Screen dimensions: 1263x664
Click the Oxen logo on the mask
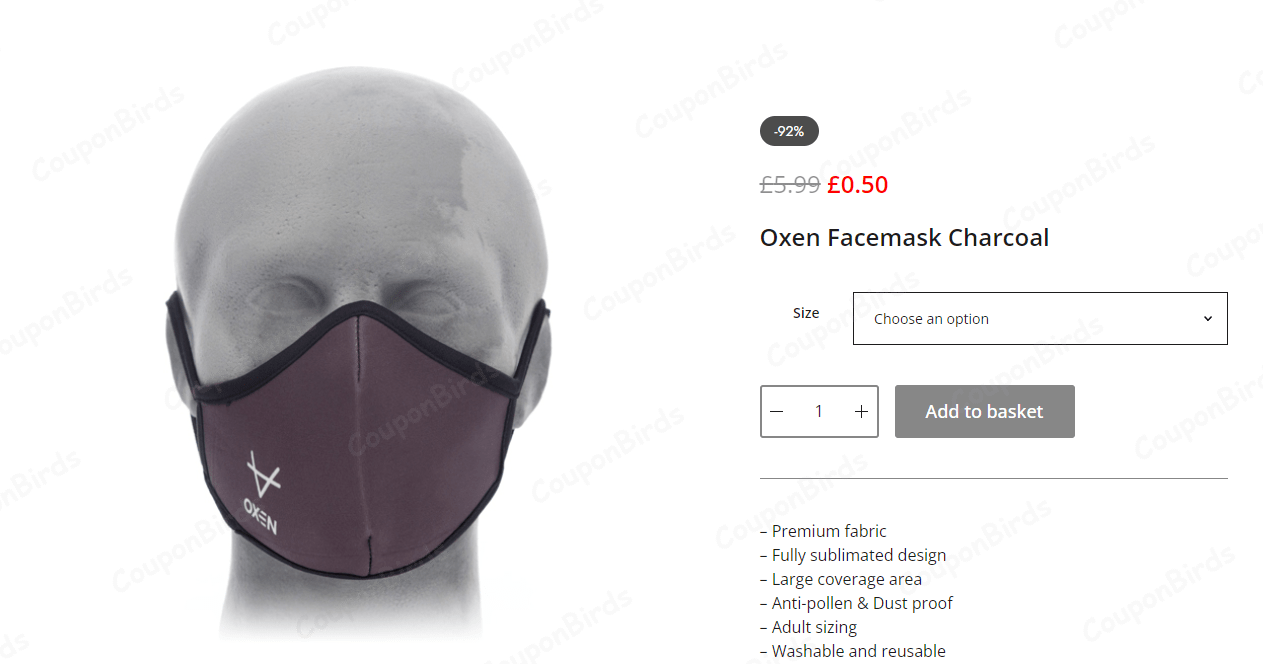[x=261, y=494]
